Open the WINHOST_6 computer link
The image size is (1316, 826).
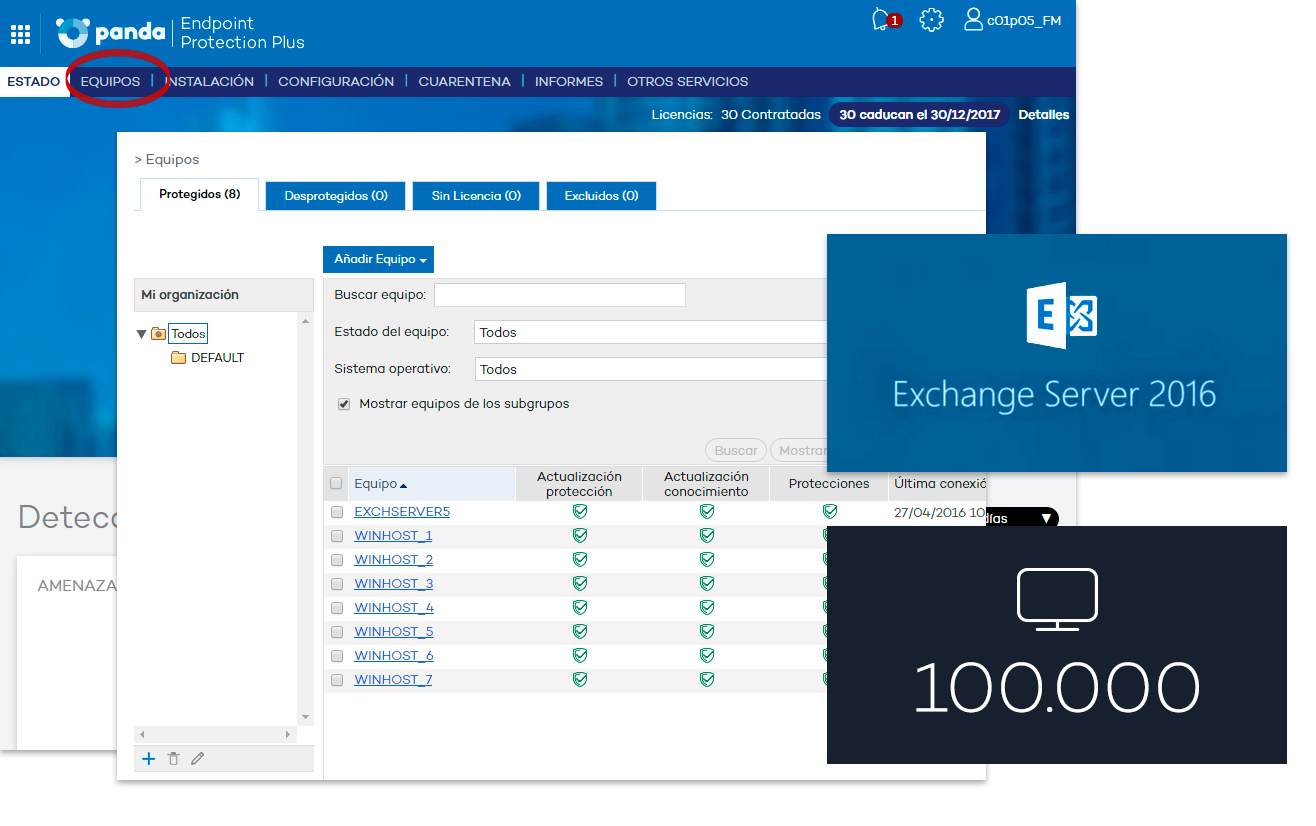[394, 656]
